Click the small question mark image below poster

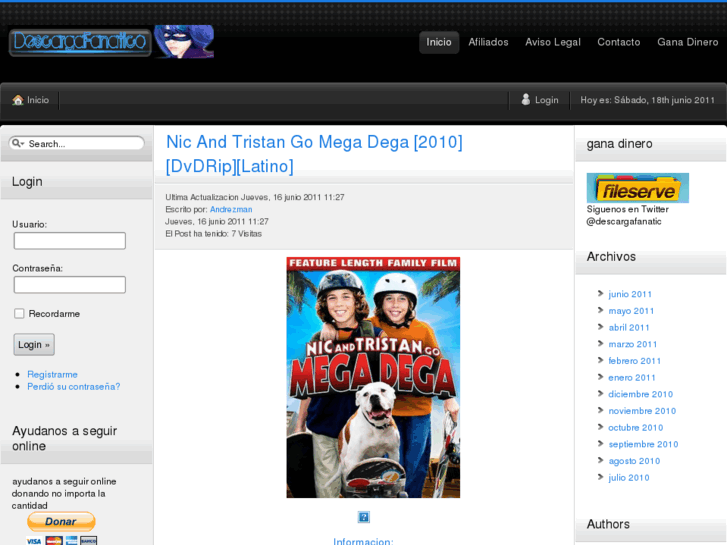pos(364,517)
